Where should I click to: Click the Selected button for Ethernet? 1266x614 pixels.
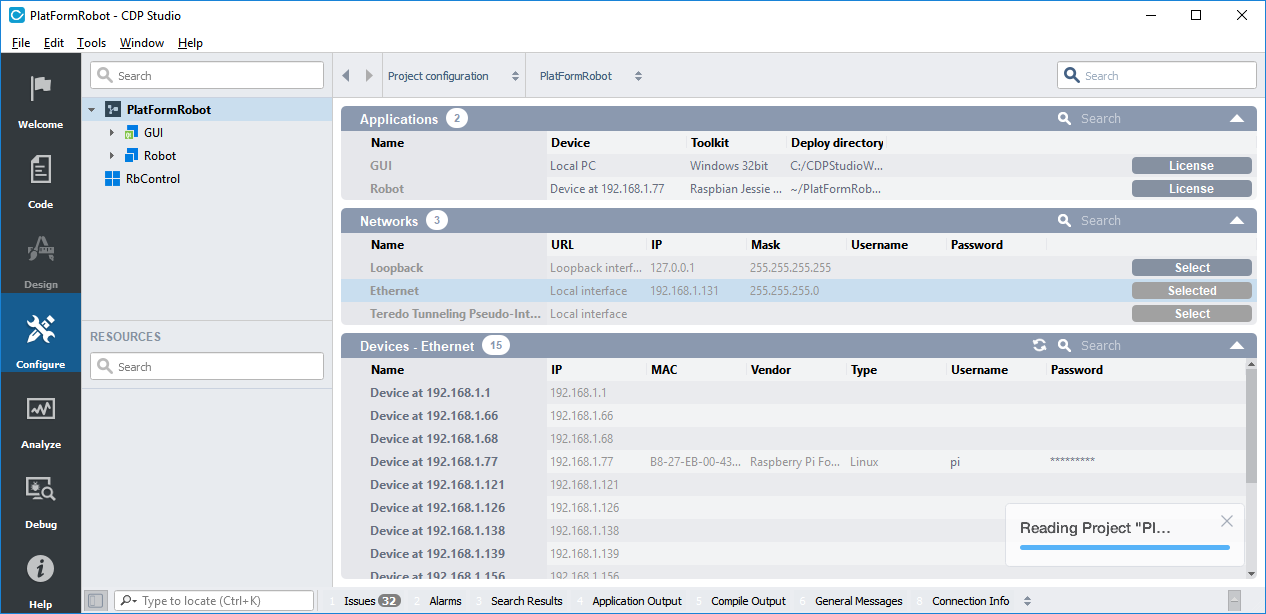point(1191,291)
